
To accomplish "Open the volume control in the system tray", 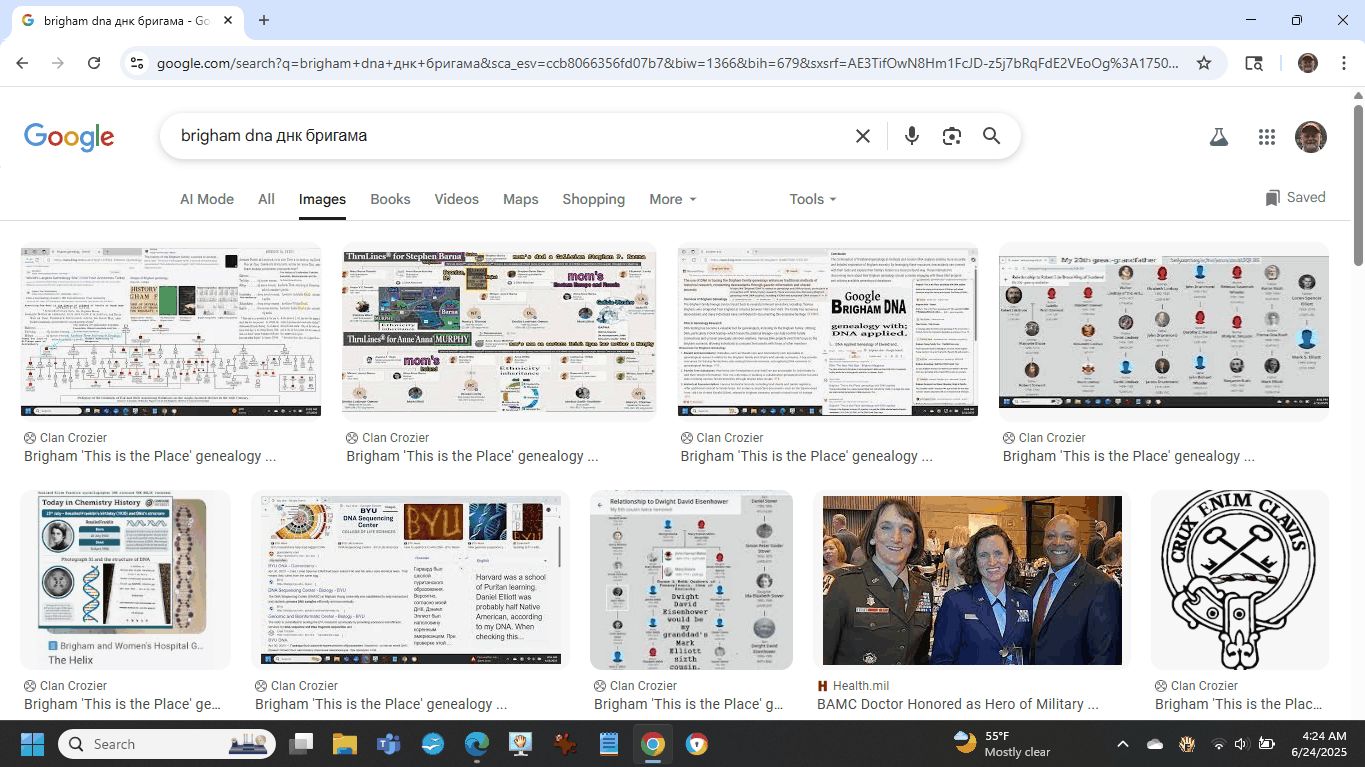I will point(1241,744).
